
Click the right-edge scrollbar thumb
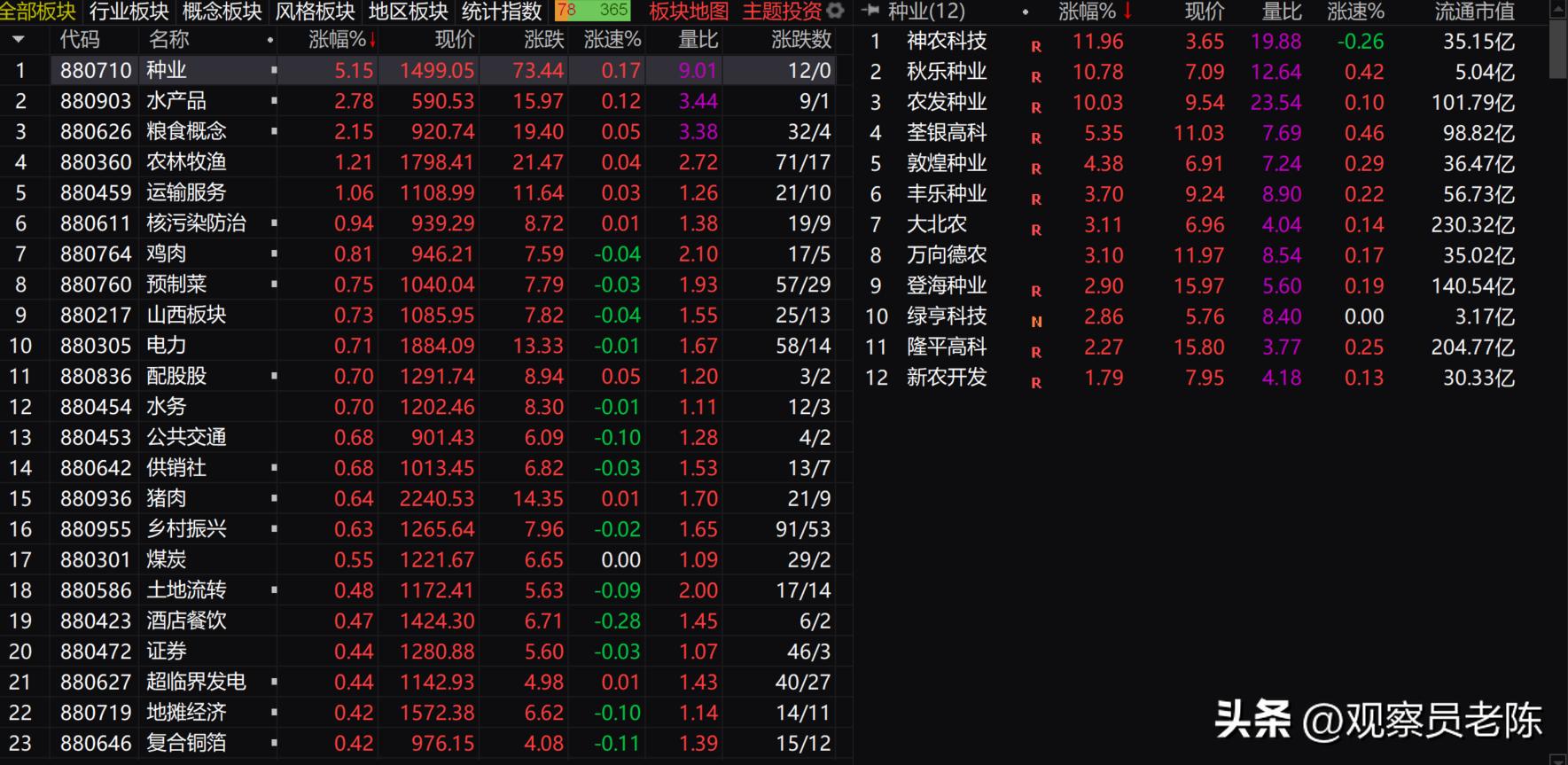click(1558, 49)
